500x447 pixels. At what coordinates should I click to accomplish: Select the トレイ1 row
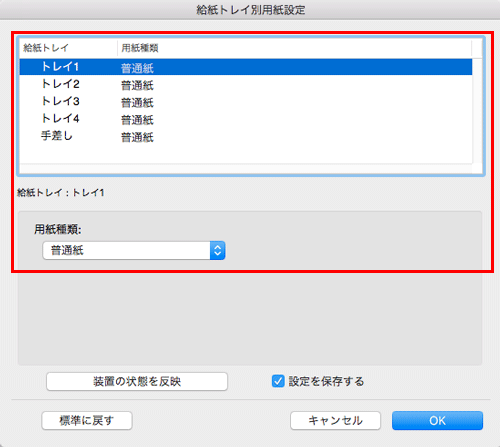point(246,67)
